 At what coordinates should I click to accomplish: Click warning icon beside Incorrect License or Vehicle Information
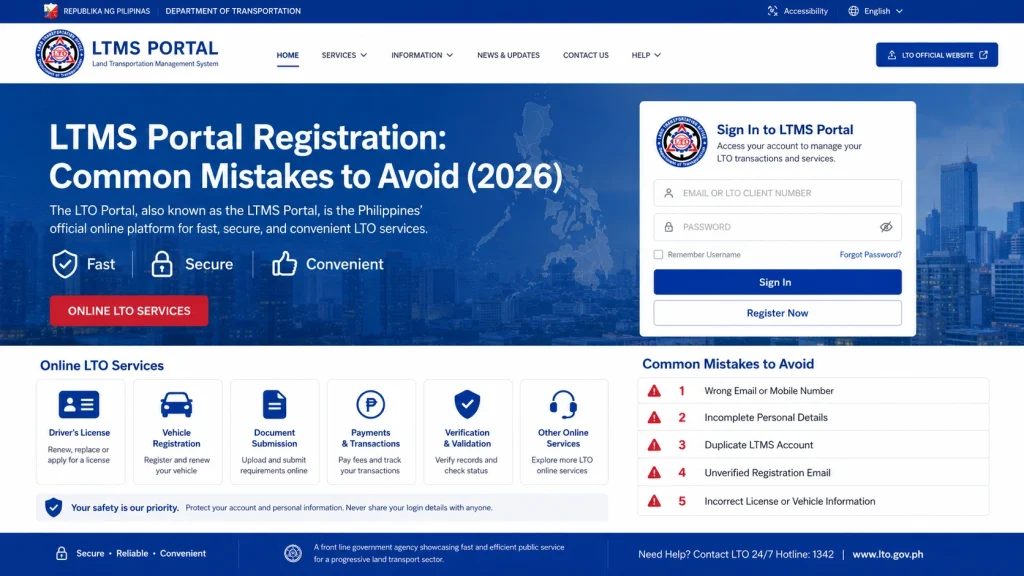654,501
